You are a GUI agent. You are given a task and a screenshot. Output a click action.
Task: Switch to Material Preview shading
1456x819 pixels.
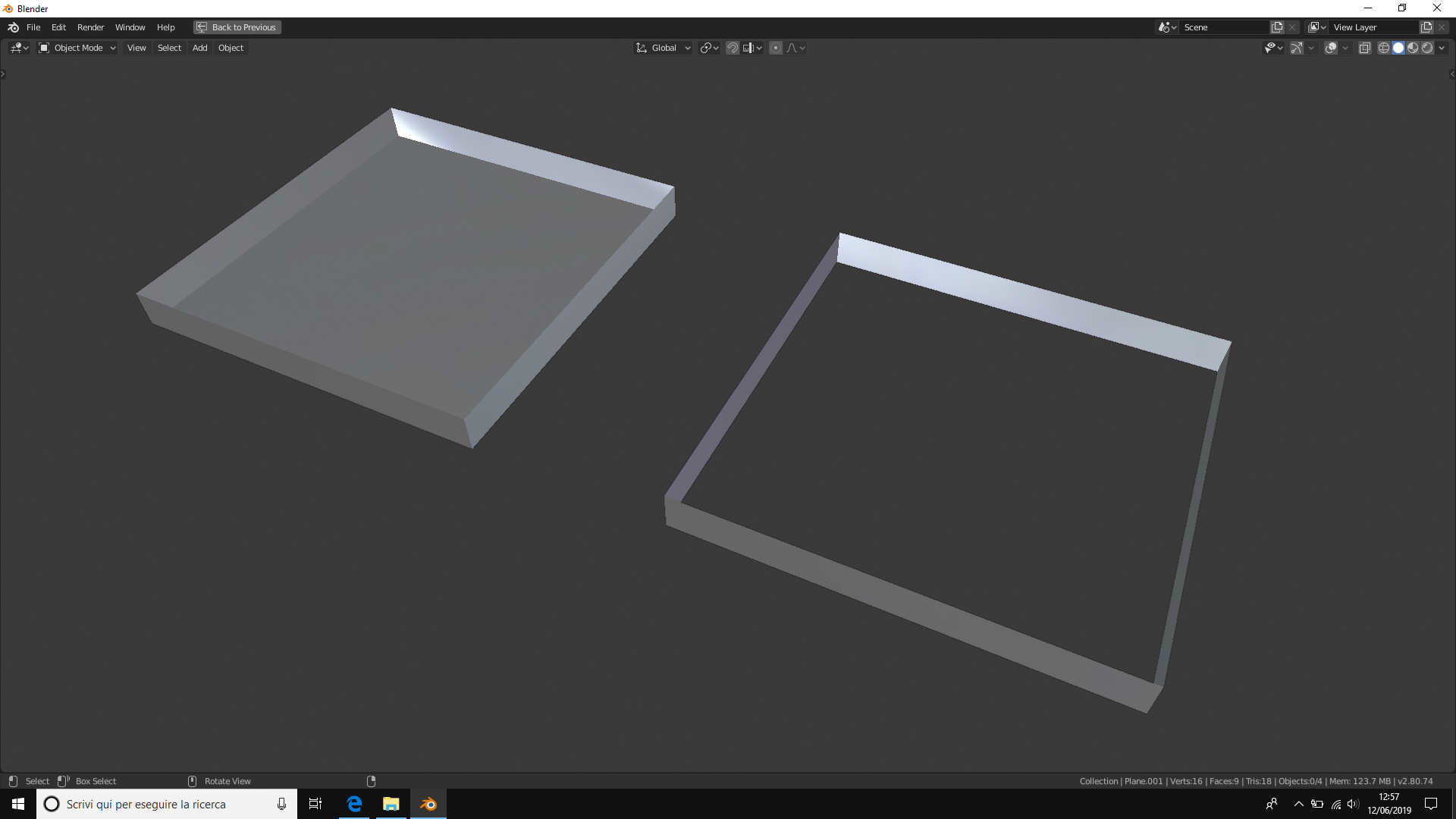click(x=1413, y=48)
